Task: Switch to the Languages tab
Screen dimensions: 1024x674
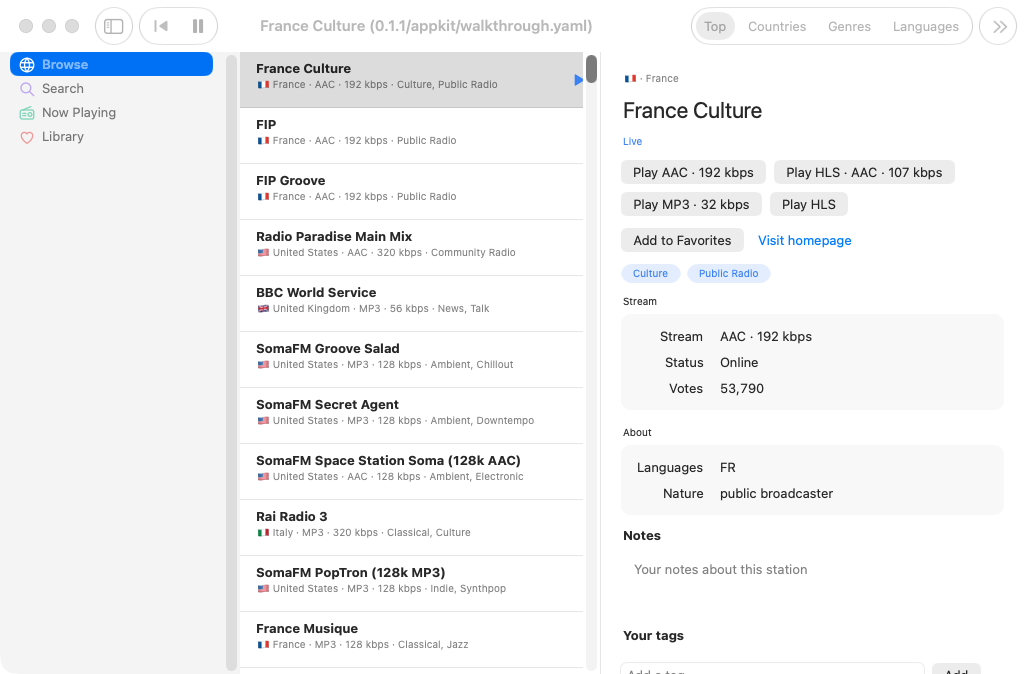Action: tap(925, 27)
